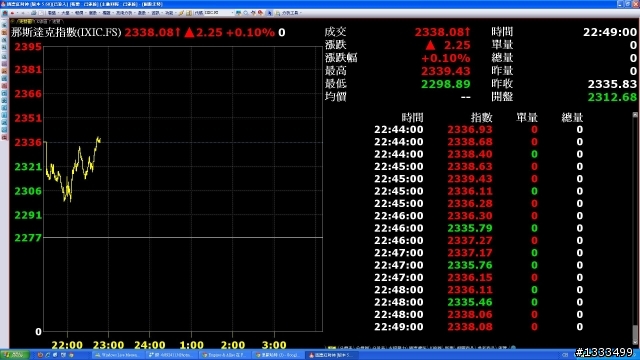Click the 1:00 label on the time axis
This screenshot has height=360, width=640.
point(191,345)
